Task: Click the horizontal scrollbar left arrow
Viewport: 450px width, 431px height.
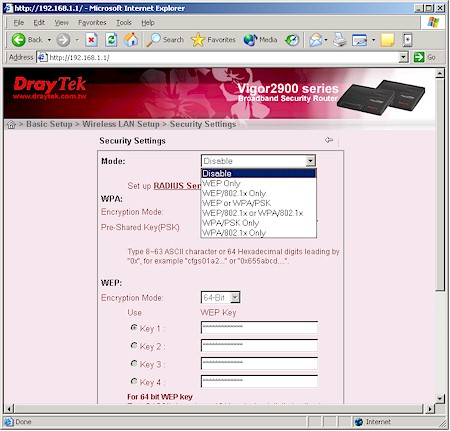Action: point(9,408)
